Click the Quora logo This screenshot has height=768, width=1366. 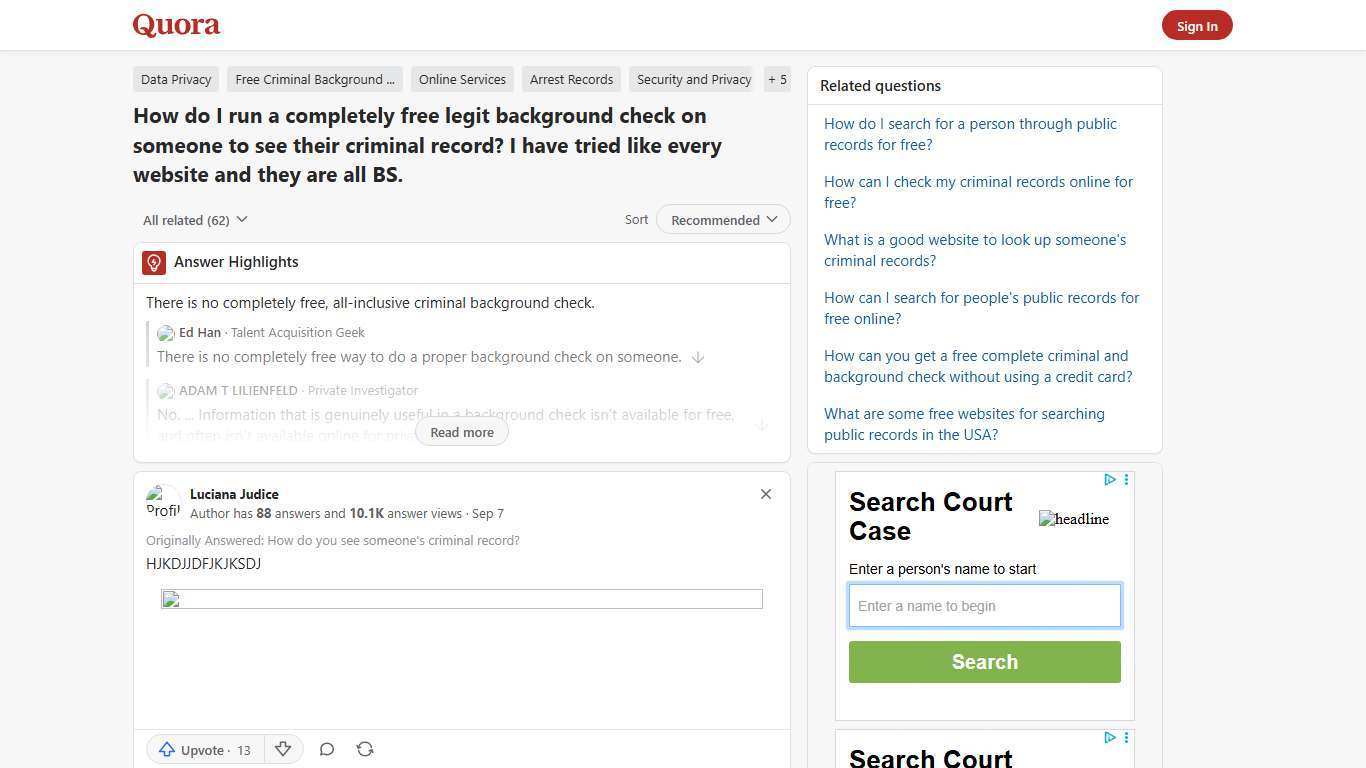click(x=175, y=25)
